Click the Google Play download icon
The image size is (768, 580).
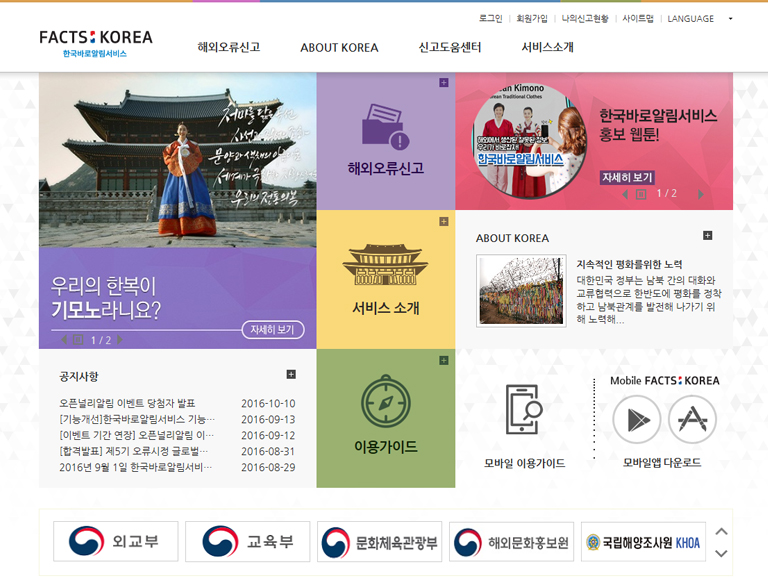637,420
